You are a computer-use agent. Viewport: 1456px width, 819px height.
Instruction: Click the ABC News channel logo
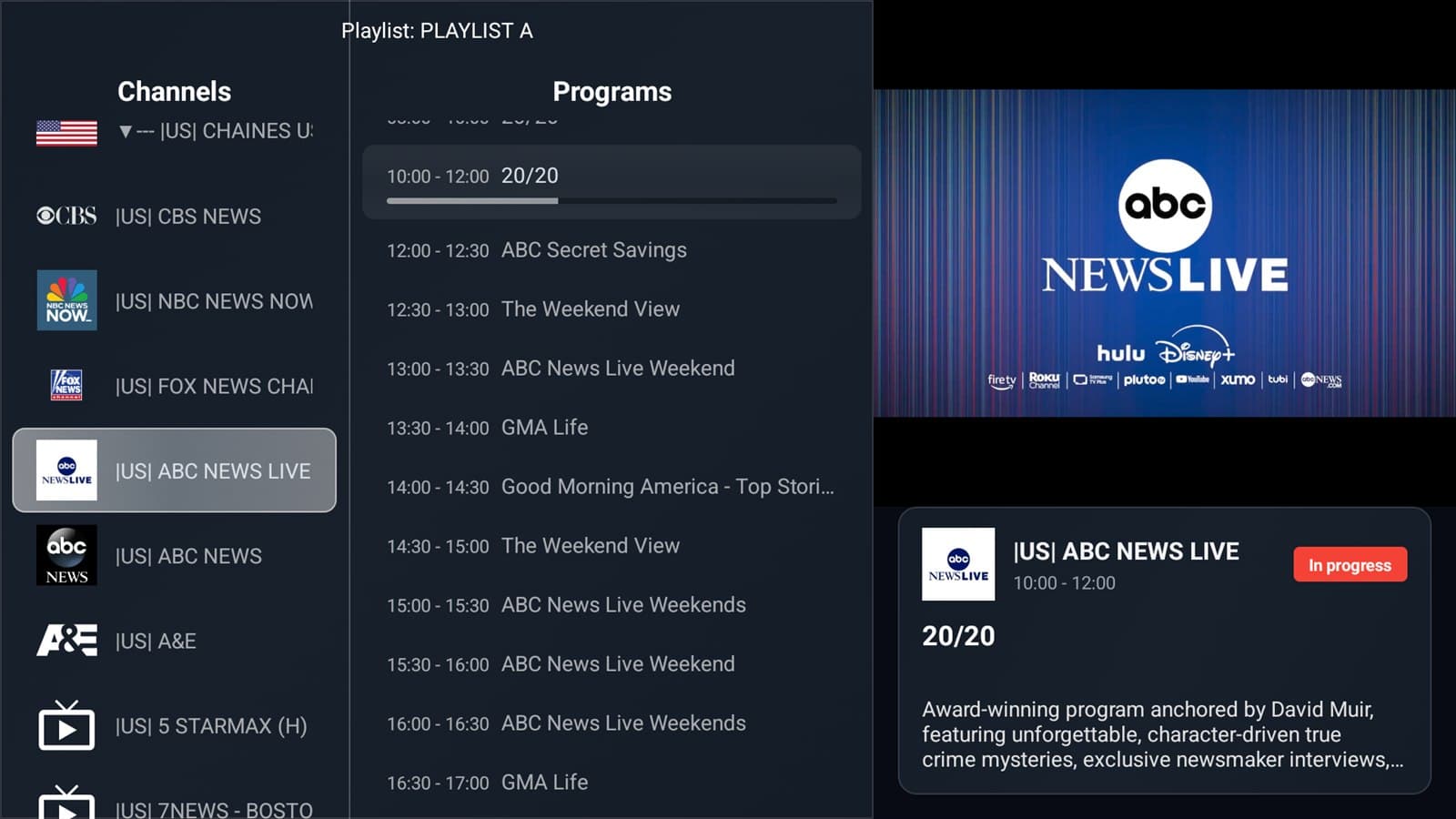tap(66, 555)
